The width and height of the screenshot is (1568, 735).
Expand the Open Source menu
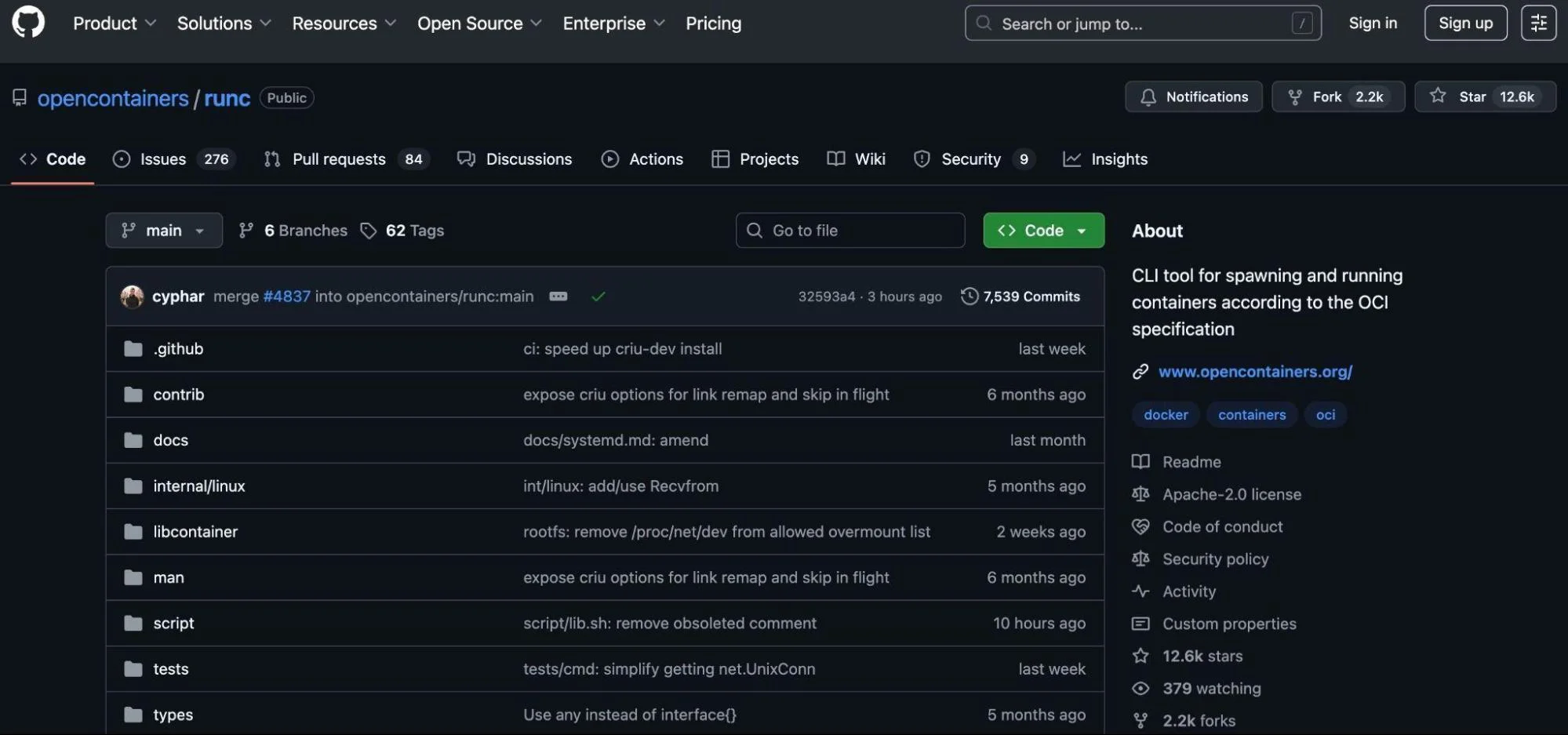(x=480, y=23)
